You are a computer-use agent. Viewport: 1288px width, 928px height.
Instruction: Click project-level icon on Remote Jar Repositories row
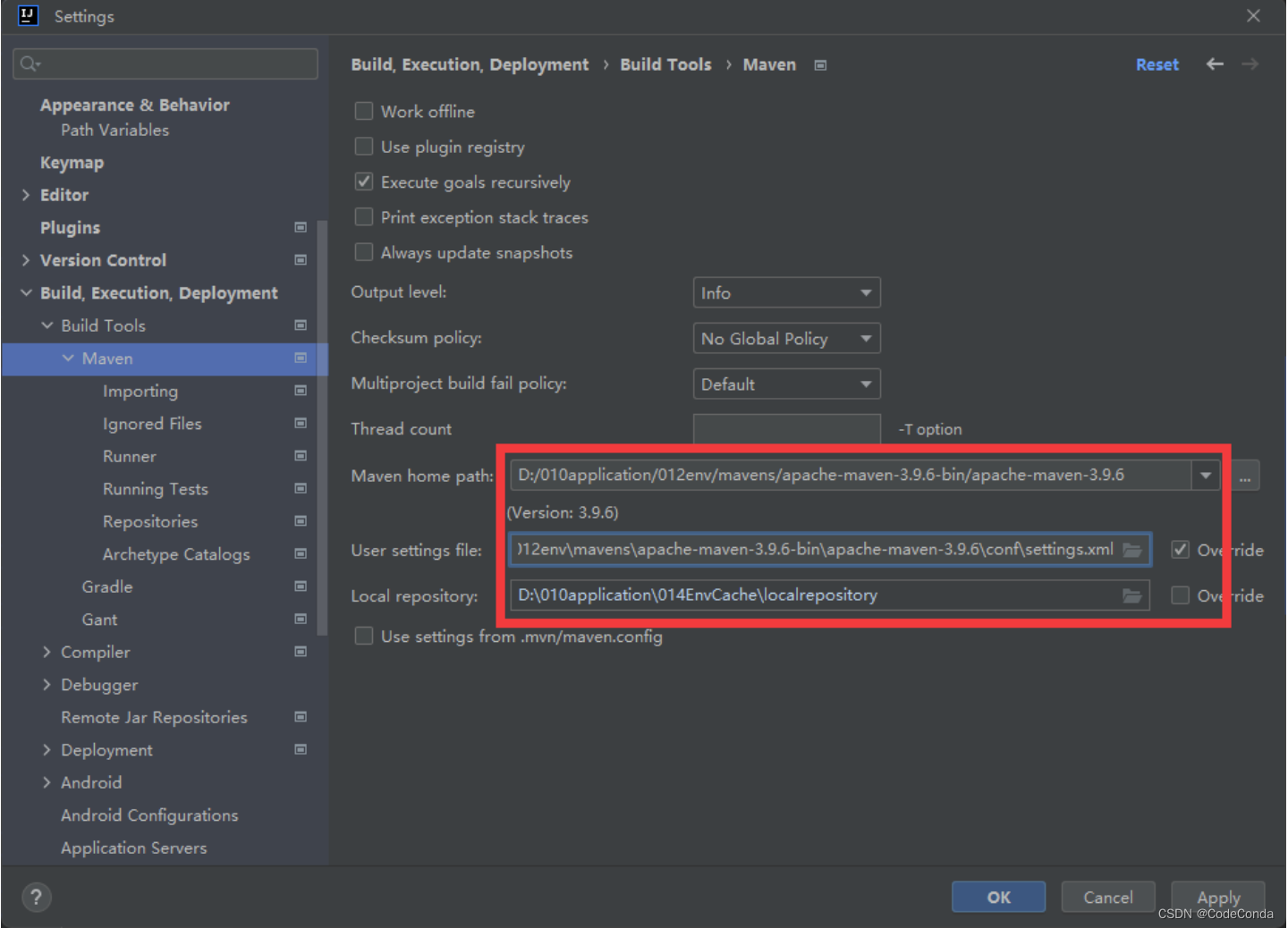(301, 717)
